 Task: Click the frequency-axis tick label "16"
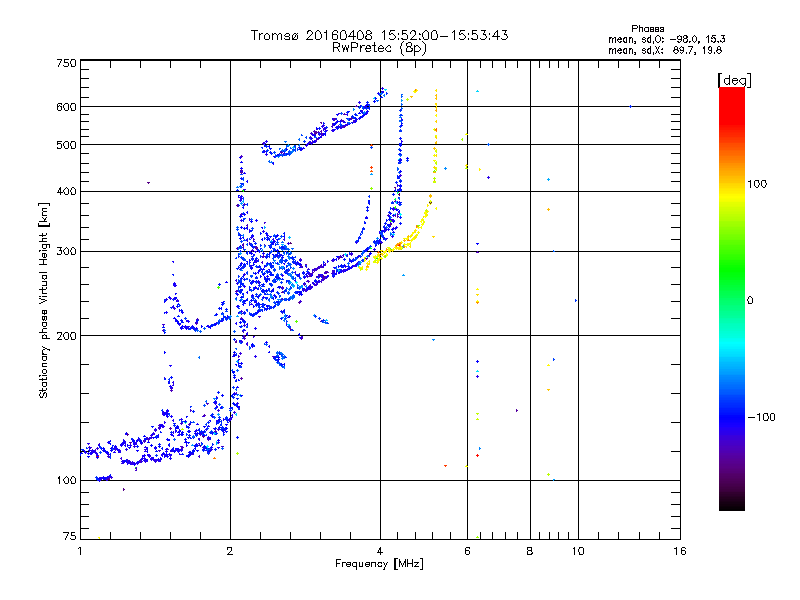coord(680,551)
